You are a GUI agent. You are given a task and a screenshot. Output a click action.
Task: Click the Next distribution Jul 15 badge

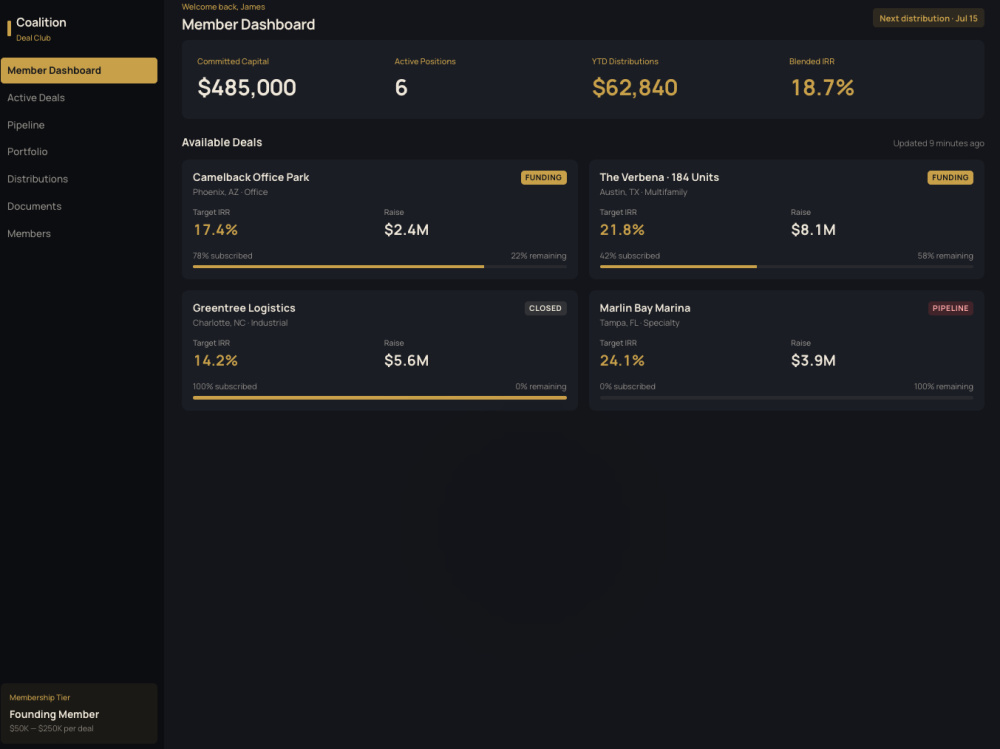point(928,19)
